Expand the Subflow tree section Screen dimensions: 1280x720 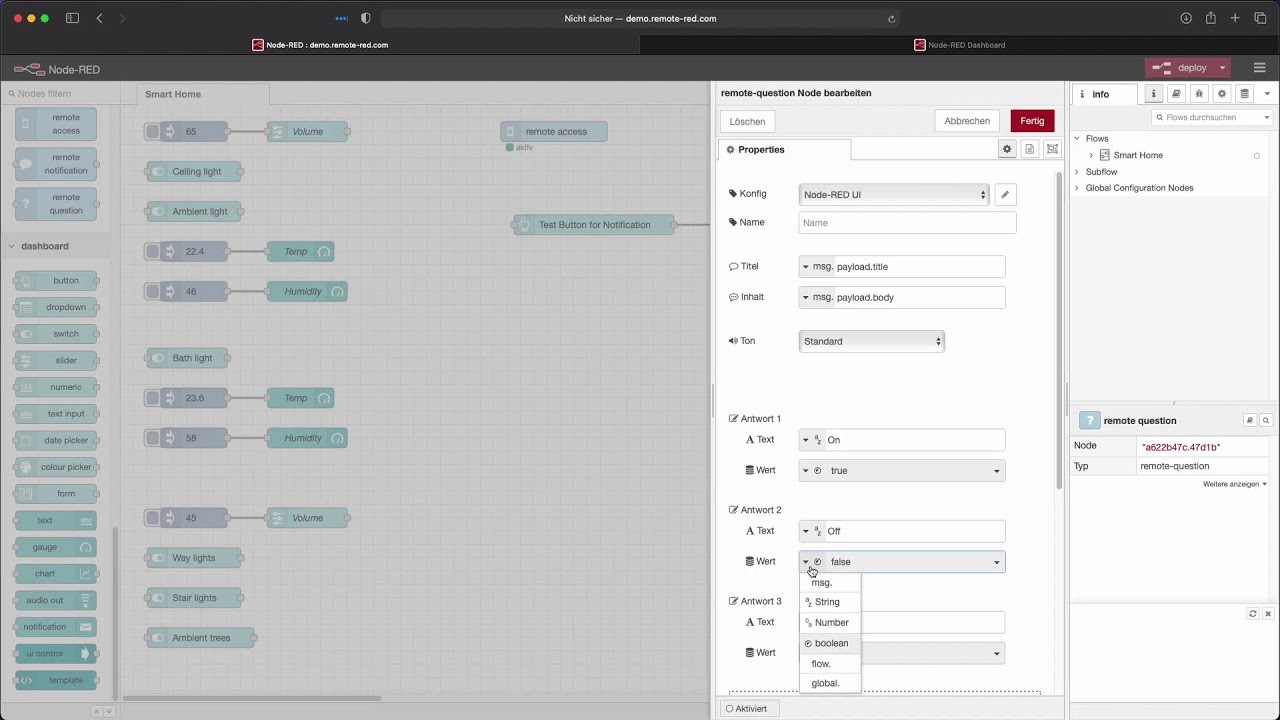pos(1077,172)
